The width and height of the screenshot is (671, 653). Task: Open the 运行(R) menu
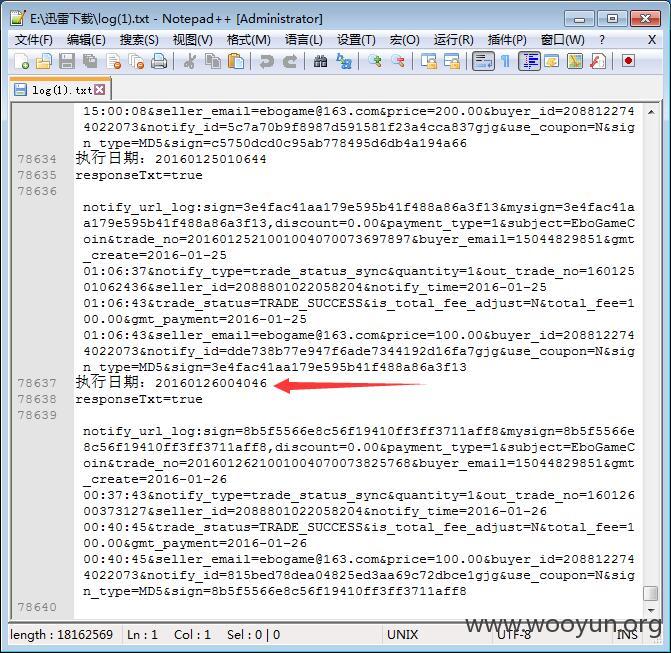click(454, 40)
